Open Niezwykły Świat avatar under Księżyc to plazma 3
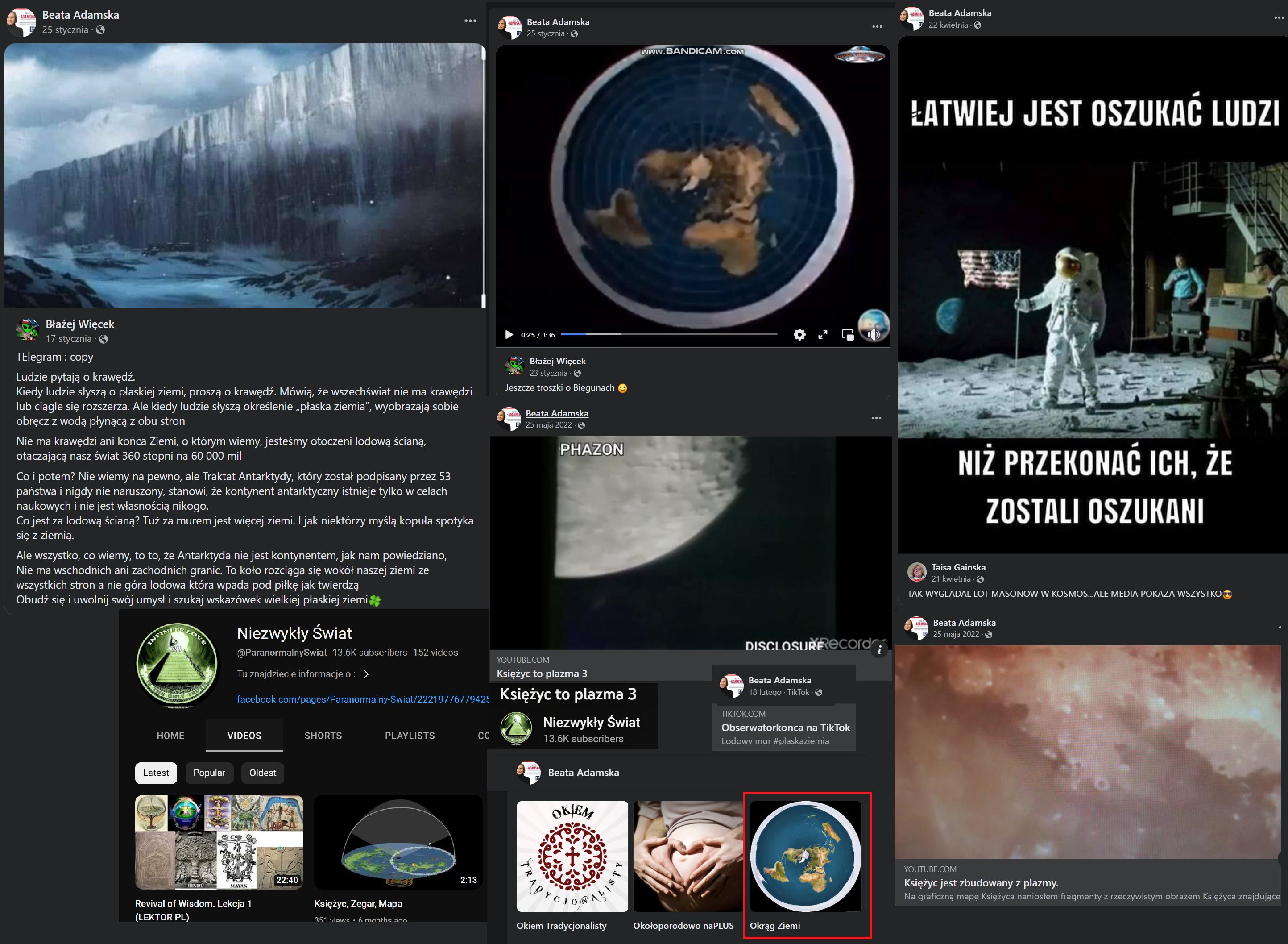Screen dimensions: 1288x944 pyautogui.click(x=516, y=728)
